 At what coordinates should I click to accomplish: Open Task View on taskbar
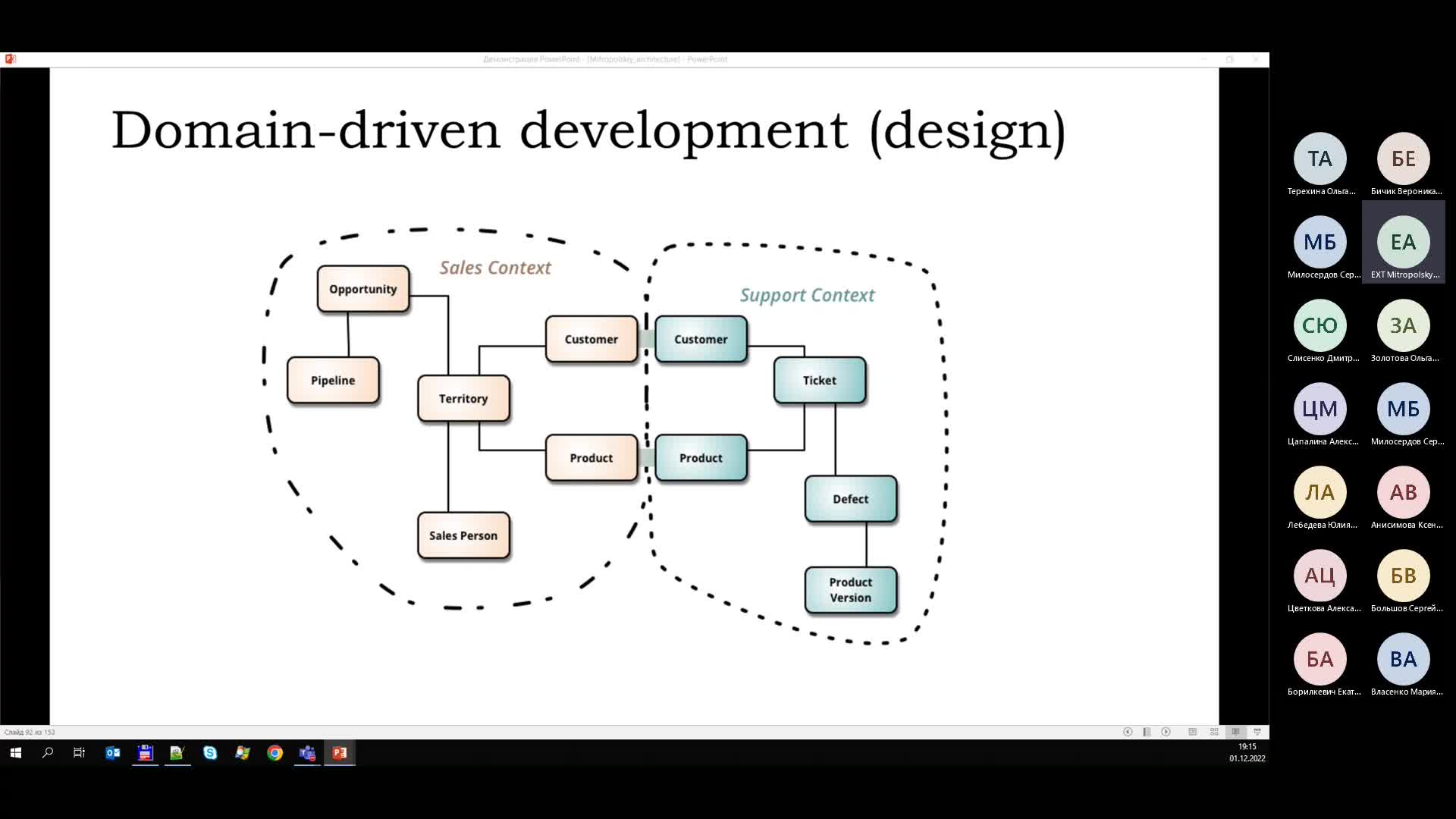[79, 753]
